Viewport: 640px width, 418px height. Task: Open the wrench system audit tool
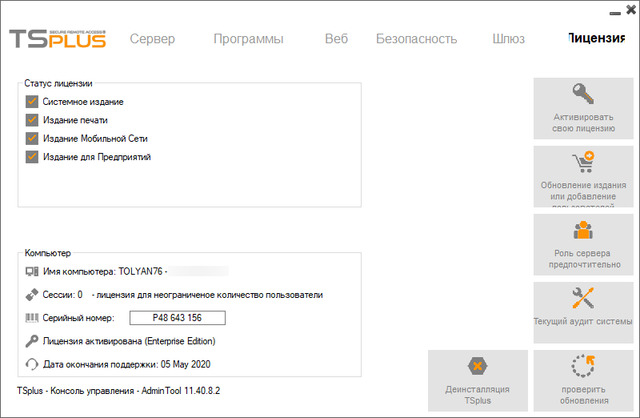point(583,298)
